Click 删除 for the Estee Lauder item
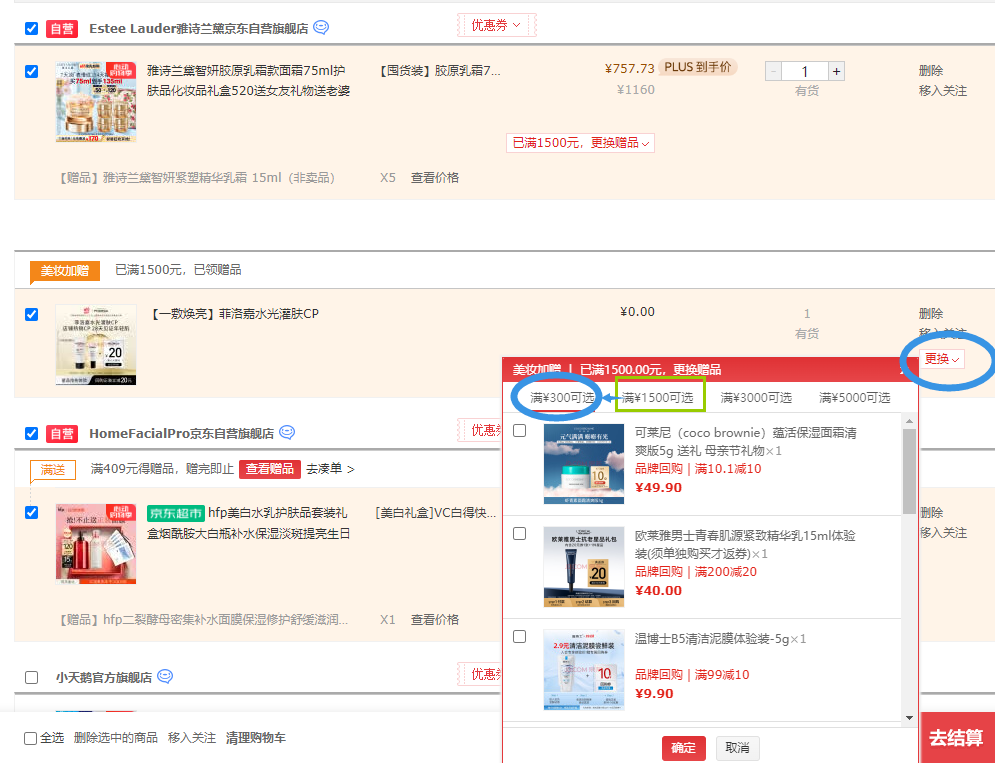995x763 pixels. (931, 70)
